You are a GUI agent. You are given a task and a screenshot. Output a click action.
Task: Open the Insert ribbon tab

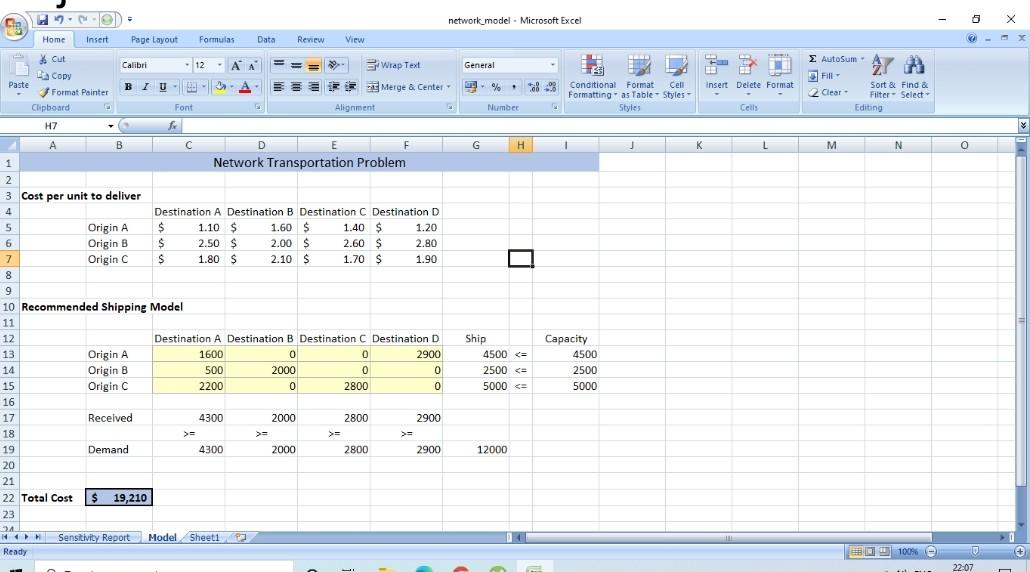(97, 39)
